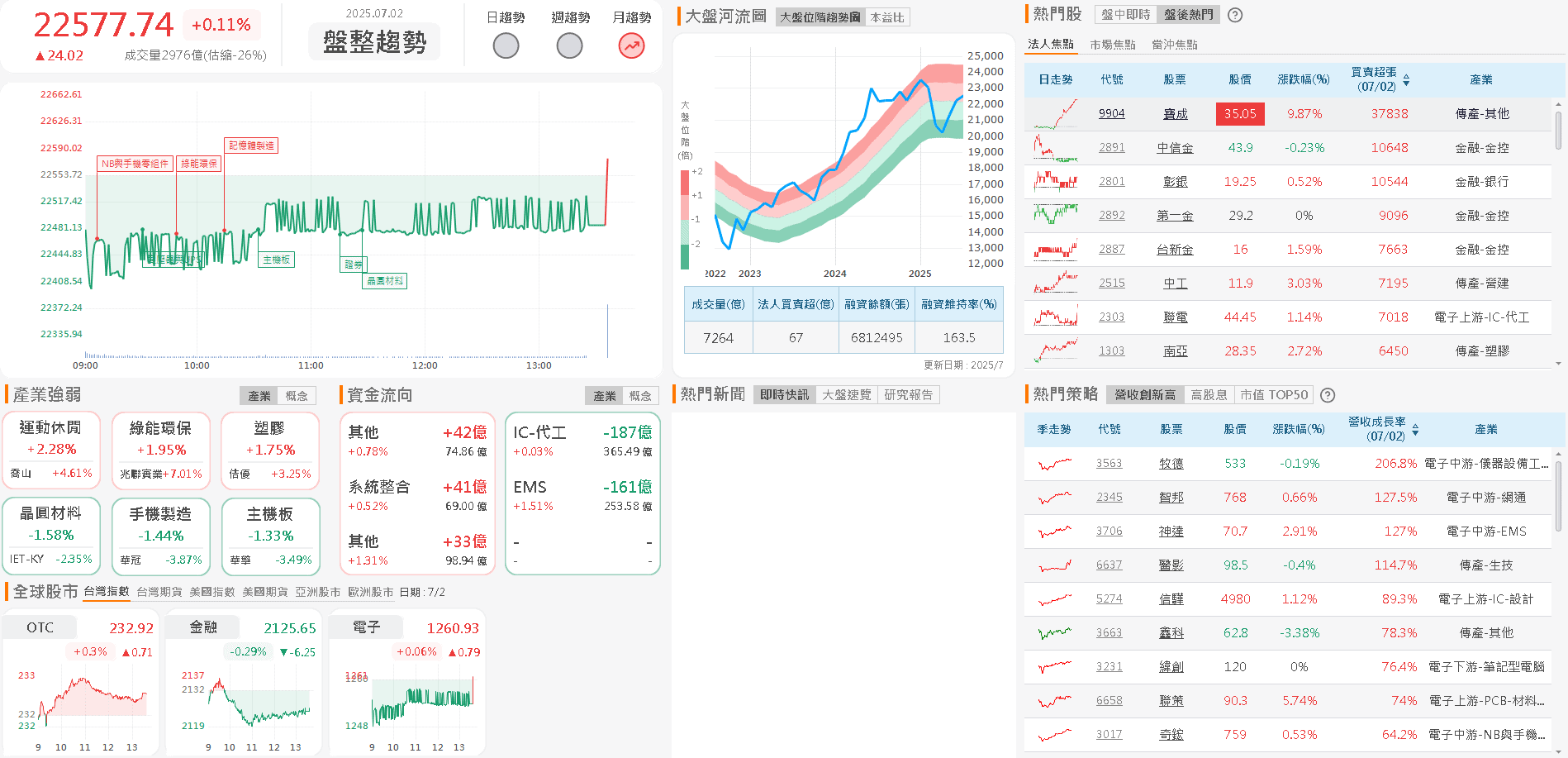Switch 資金流向 to 概念 view
The height and width of the screenshot is (758, 1568).
pos(640,396)
